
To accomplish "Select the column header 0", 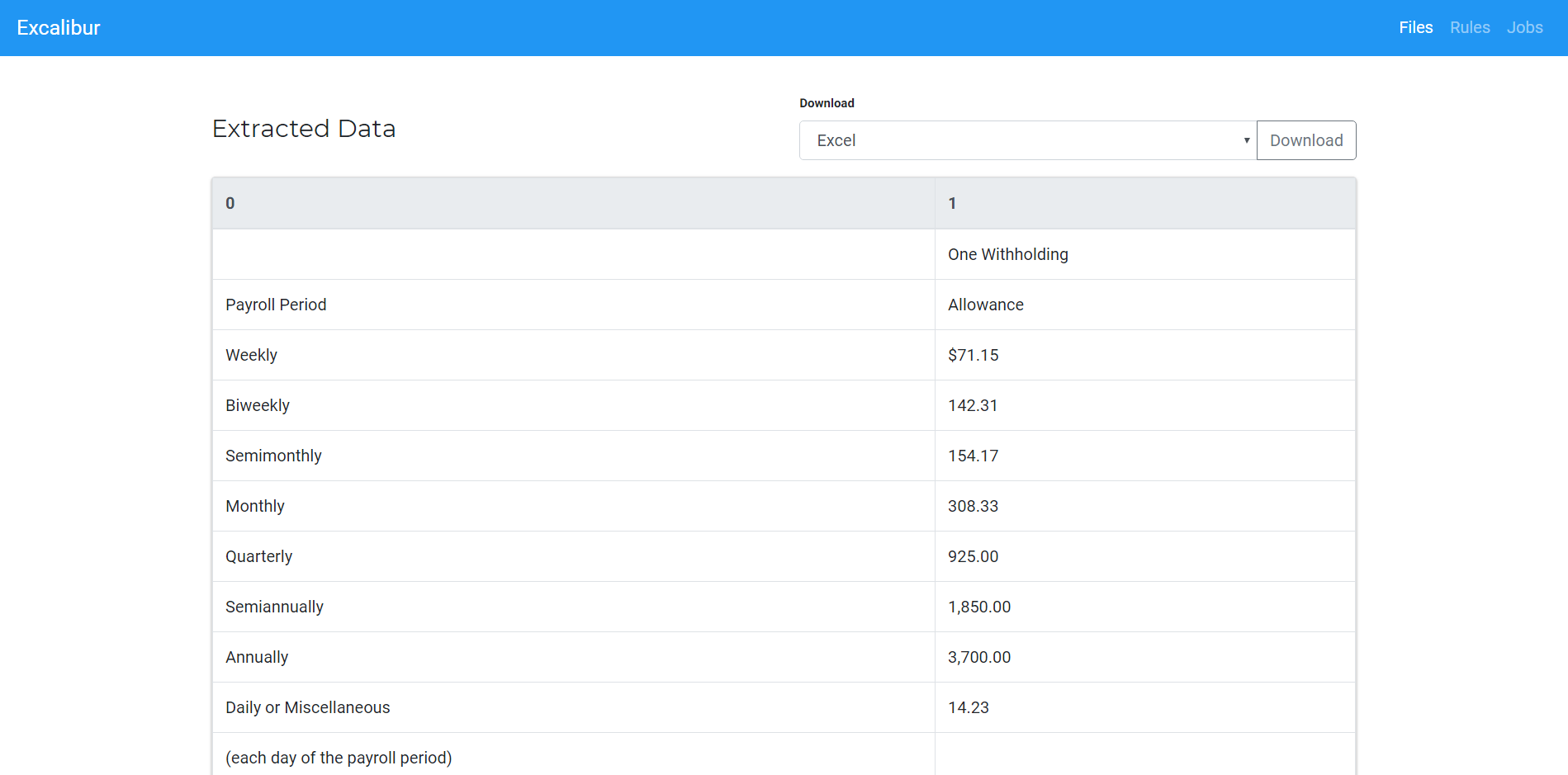I will click(574, 203).
